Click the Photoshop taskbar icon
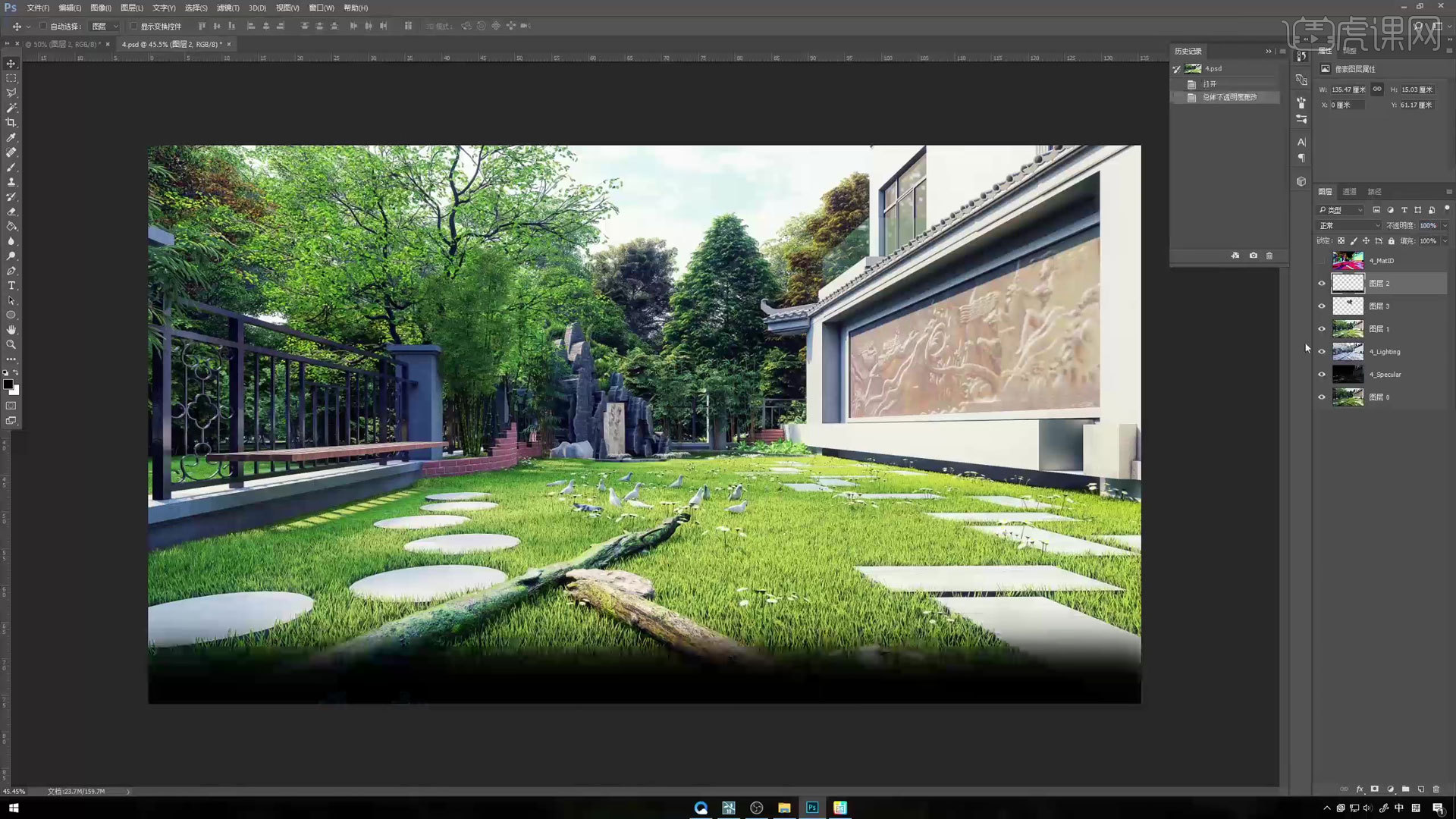Screen dimensions: 1456x819 (x=812, y=808)
